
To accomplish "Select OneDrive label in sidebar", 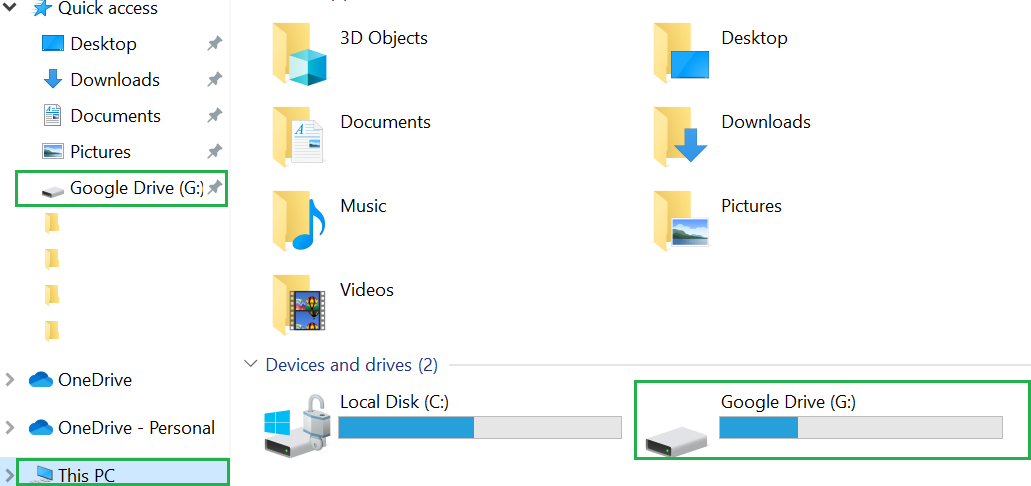I will [95, 379].
